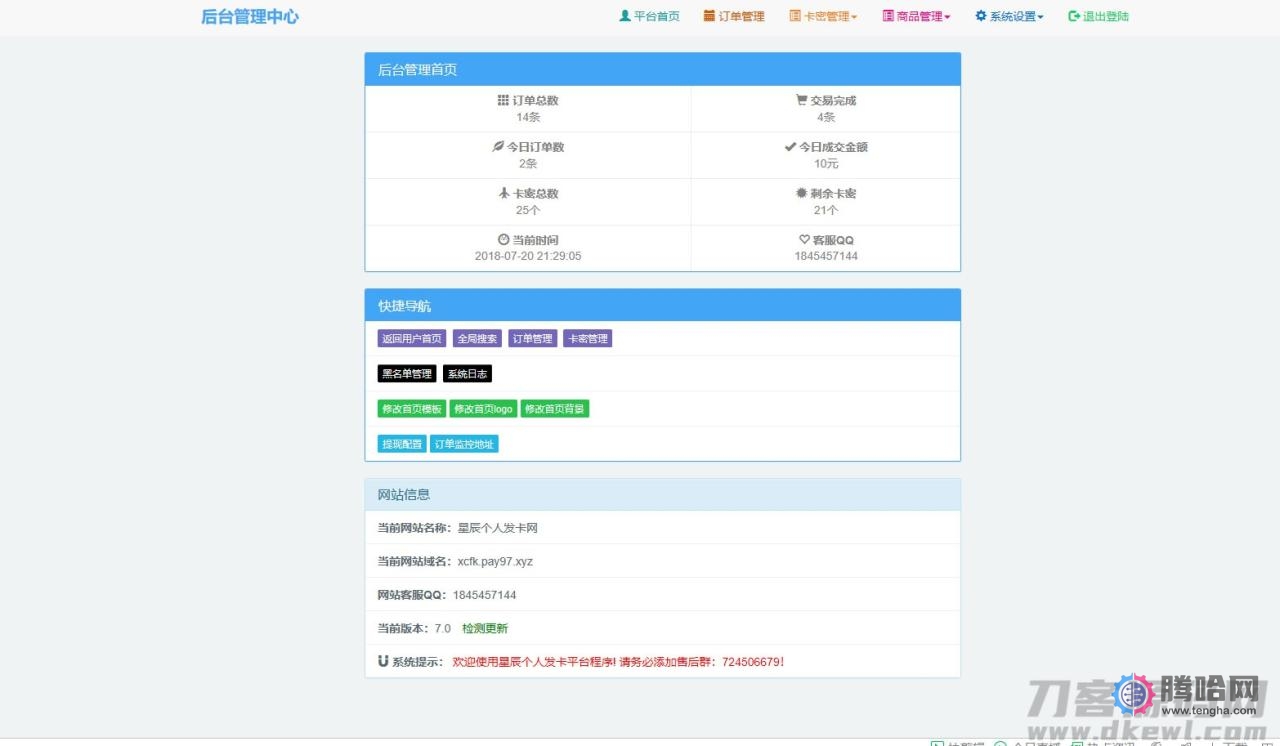Click the grid icon beside 订单总数
The image size is (1280, 746).
click(503, 100)
